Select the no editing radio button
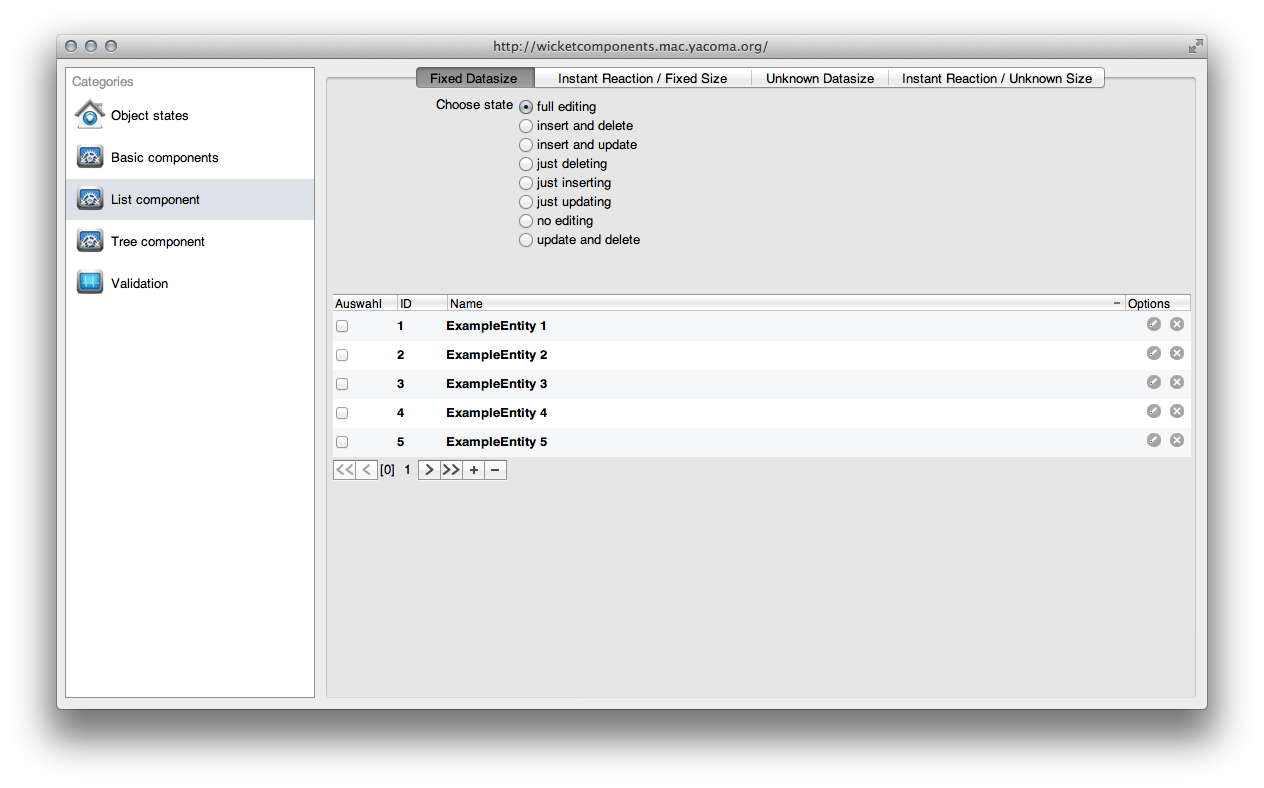The width and height of the screenshot is (1264, 788). (526, 220)
